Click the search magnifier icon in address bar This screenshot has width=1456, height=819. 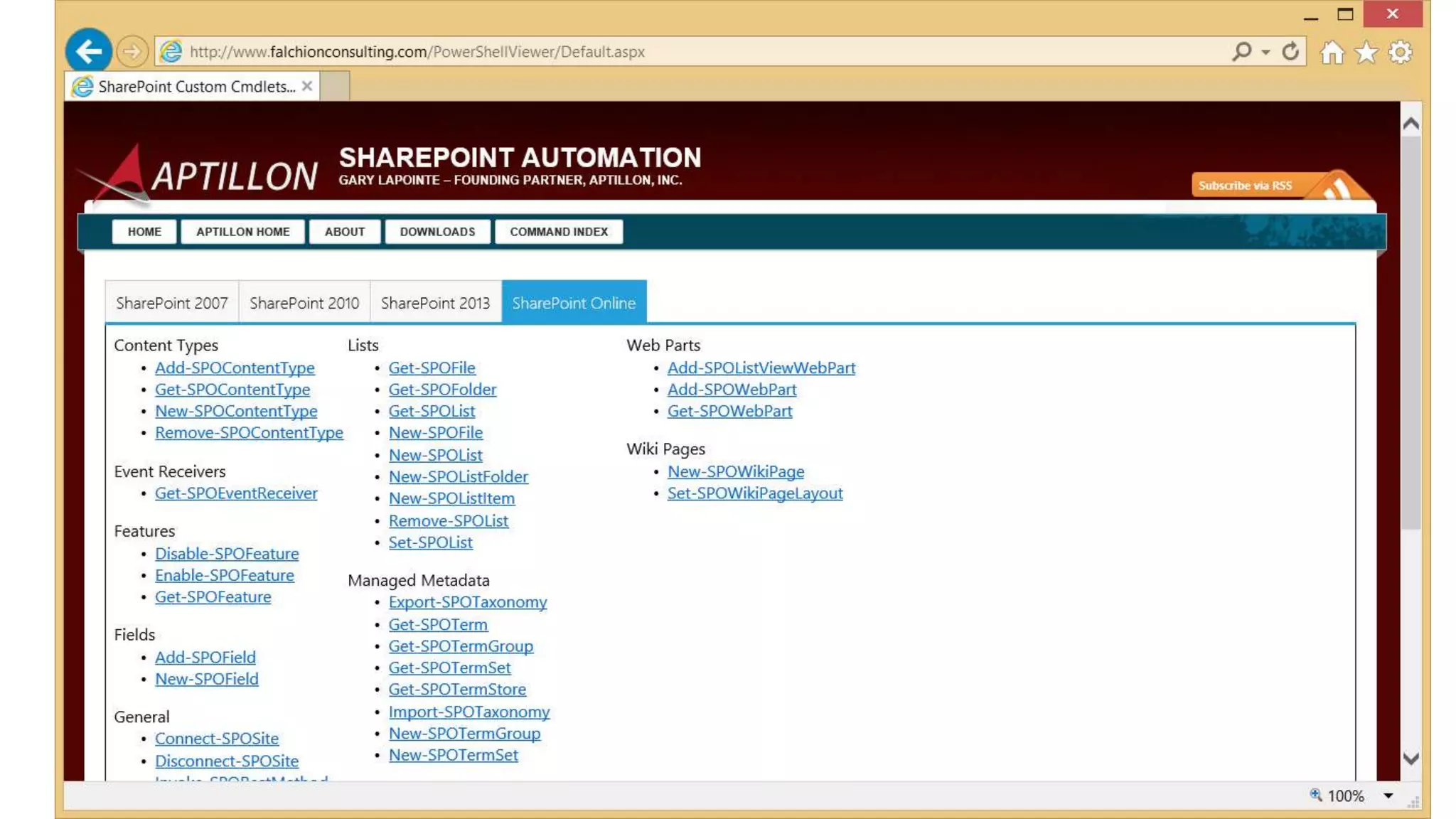pyautogui.click(x=1241, y=51)
